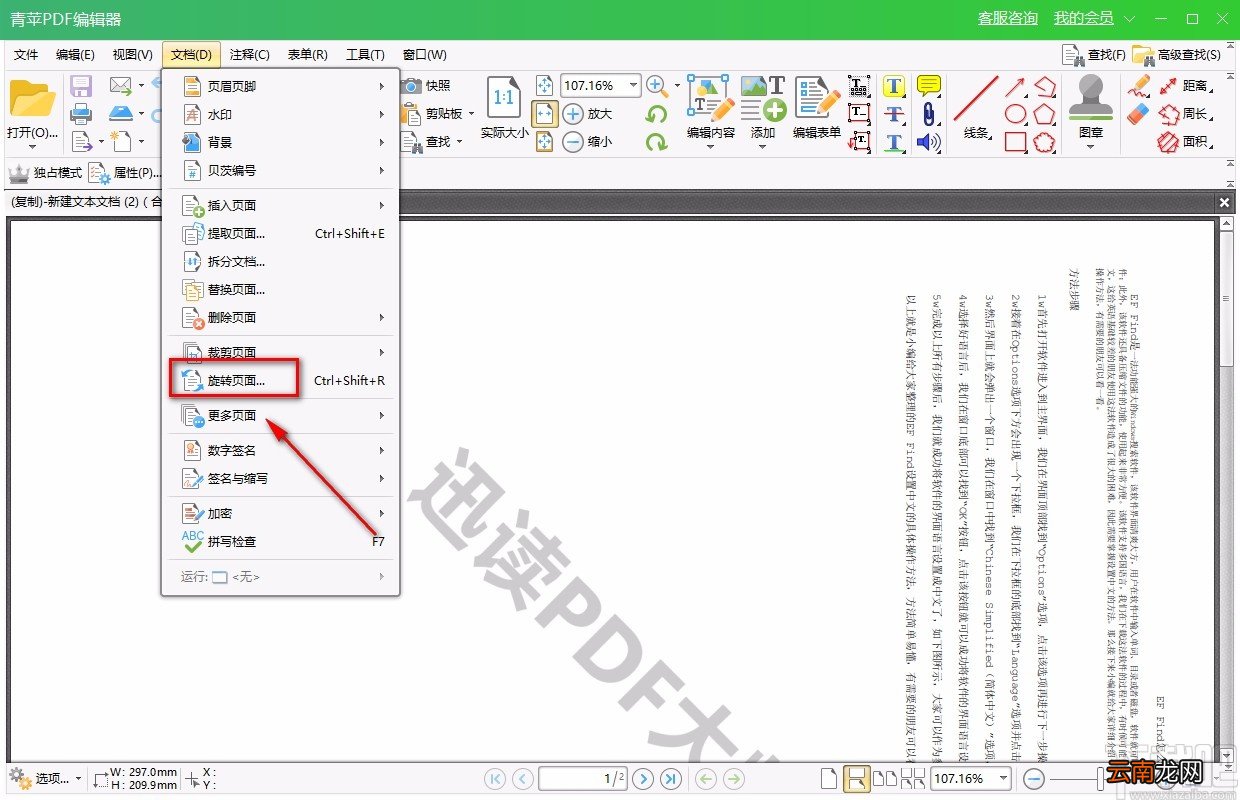Select the Underline text tool
Viewport: 1240px width, 800px height.
point(894,142)
